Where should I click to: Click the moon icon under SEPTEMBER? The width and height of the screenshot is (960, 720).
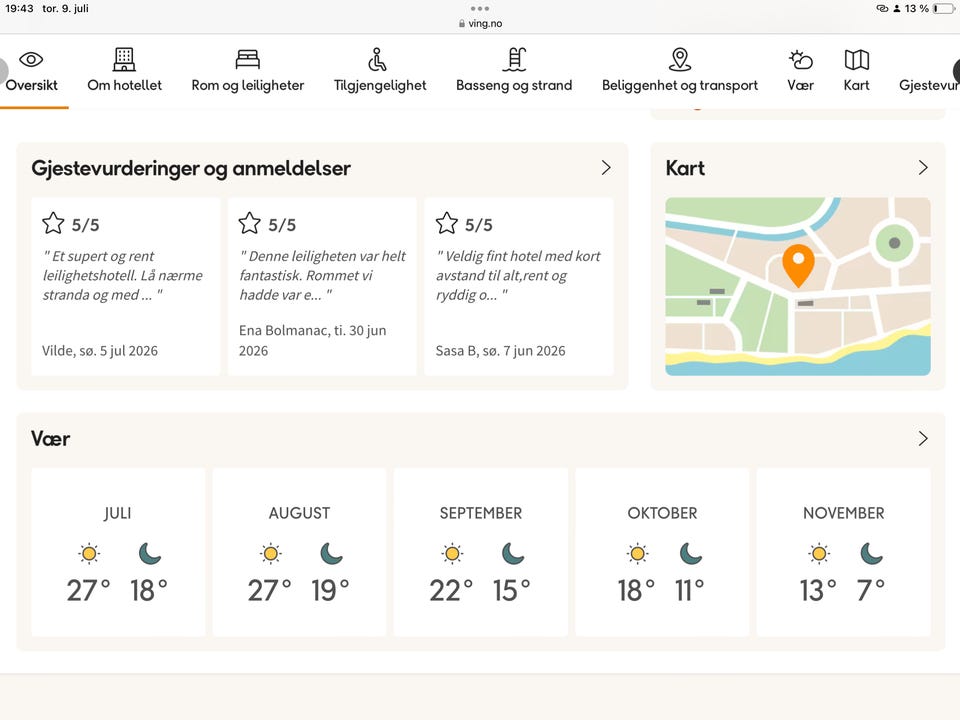[513, 553]
